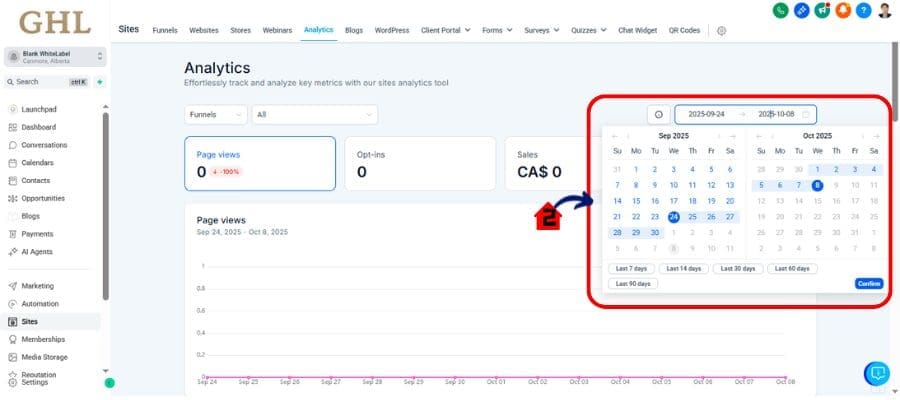The image size is (900, 400).
Task: Click the megaphone announcements icon
Action: coord(822,10)
